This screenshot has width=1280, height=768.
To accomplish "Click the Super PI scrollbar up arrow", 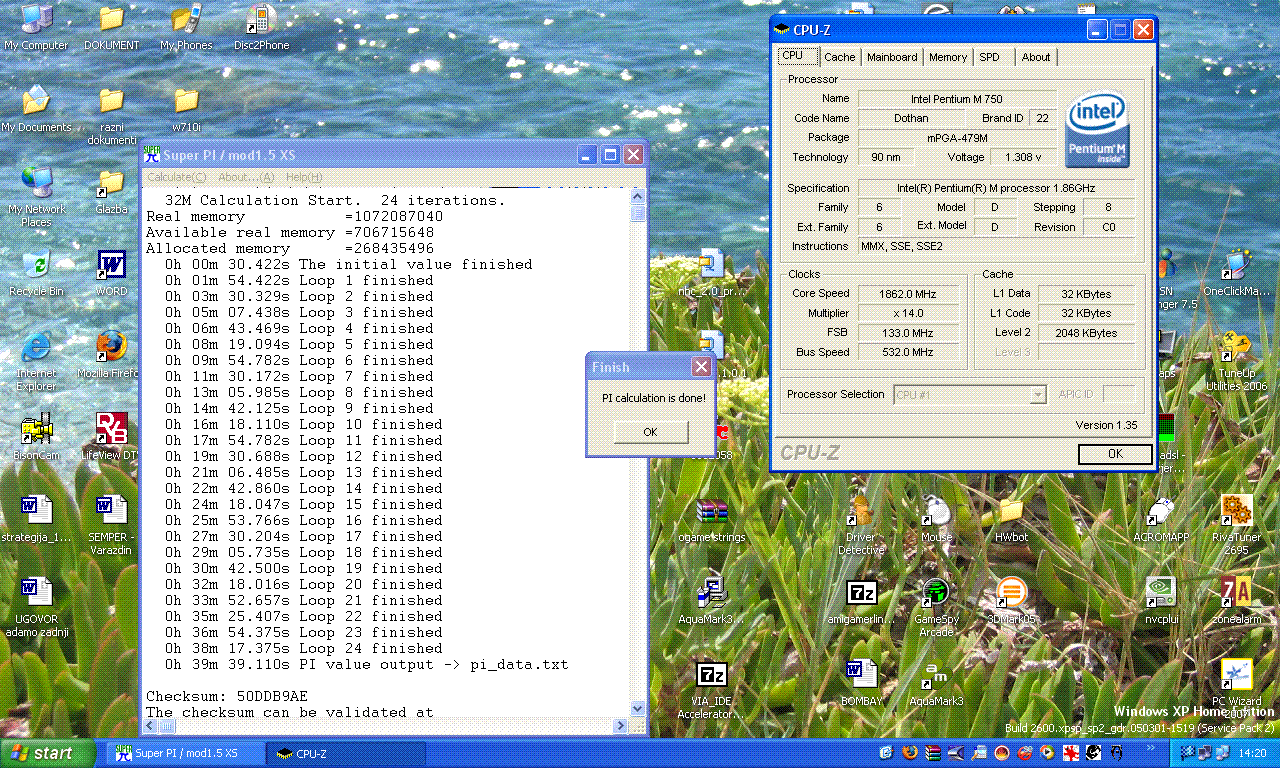I will click(638, 197).
